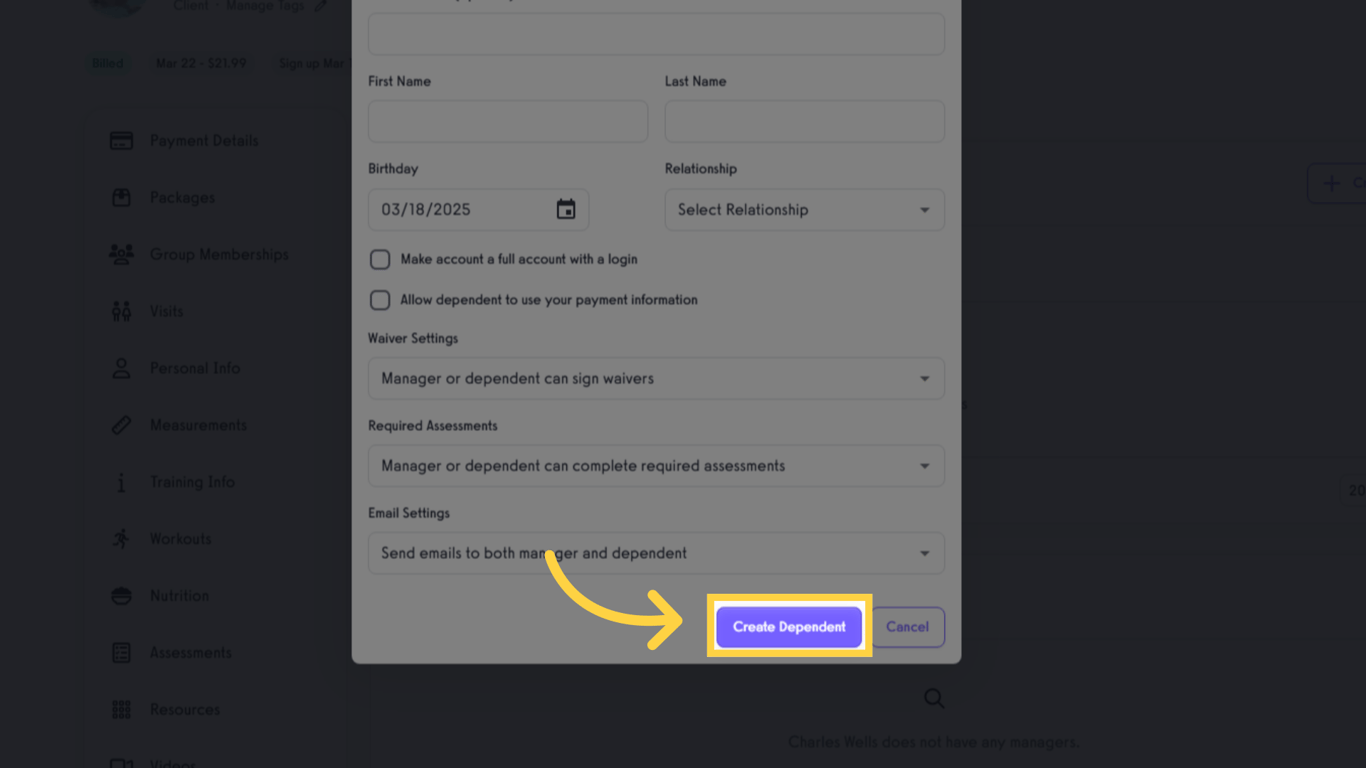Select the Payment Details card icon
1366x768 pixels.
click(x=120, y=140)
